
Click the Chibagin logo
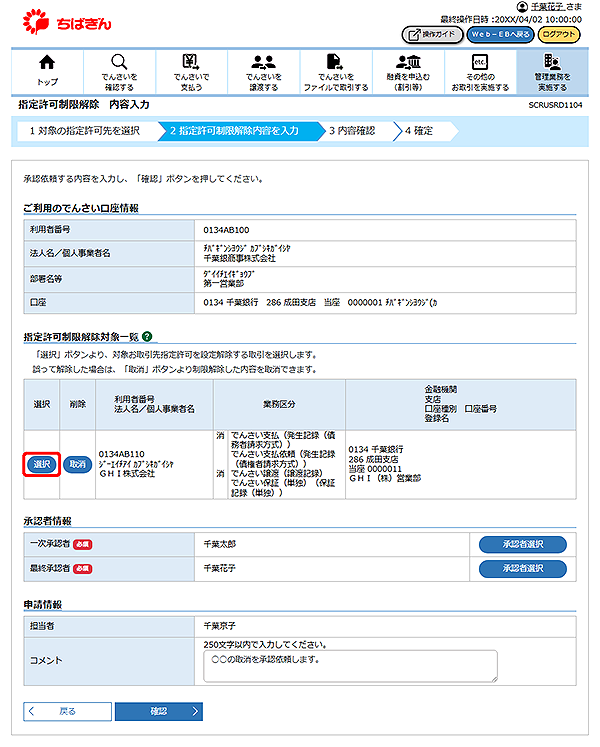coord(67,22)
